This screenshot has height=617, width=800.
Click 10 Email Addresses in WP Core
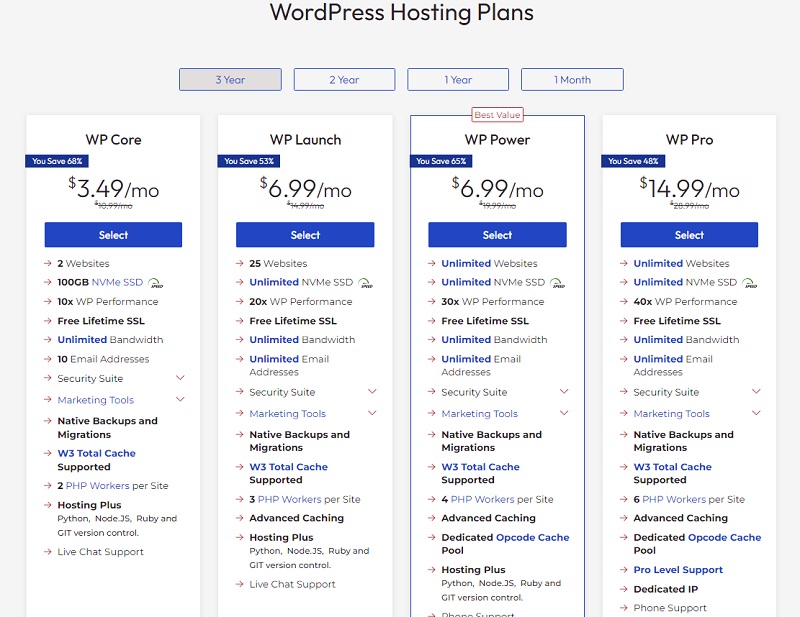coord(103,359)
